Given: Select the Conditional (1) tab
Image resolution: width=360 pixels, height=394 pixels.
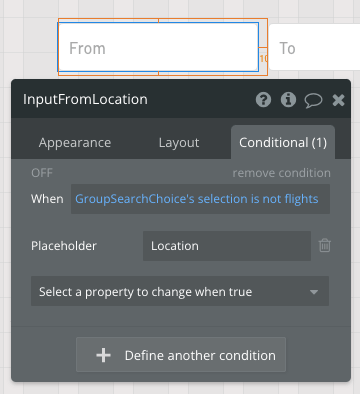Looking at the screenshot, I should 283,142.
